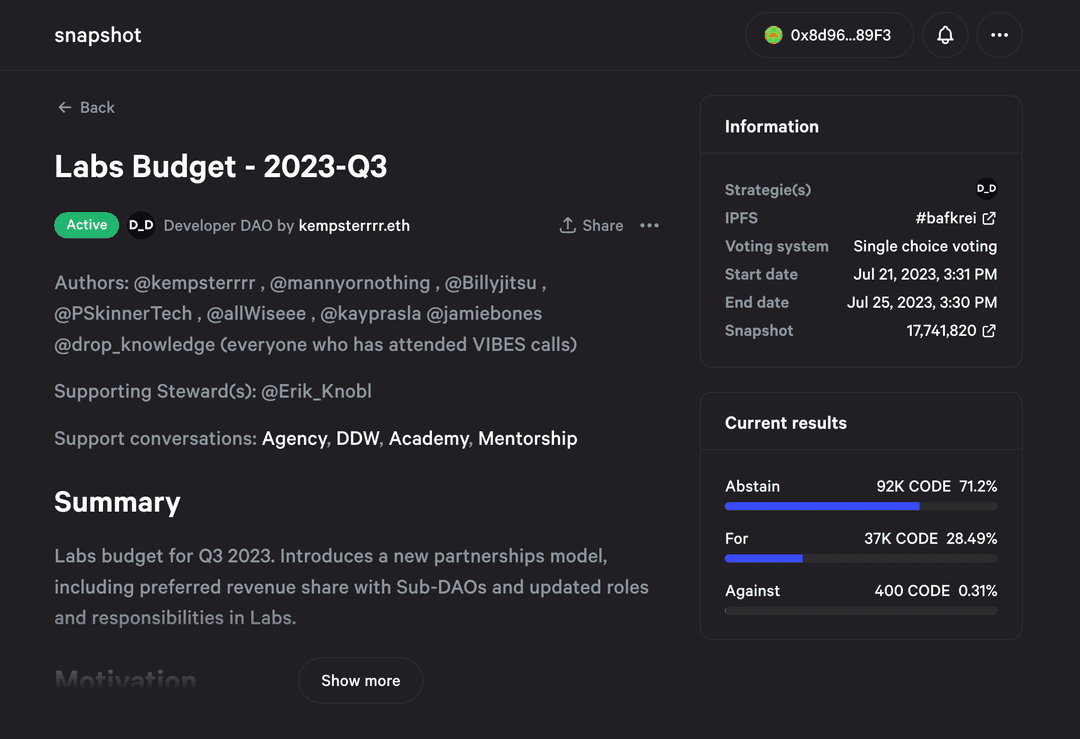Click the Current results heading
The height and width of the screenshot is (739, 1080).
click(x=786, y=423)
